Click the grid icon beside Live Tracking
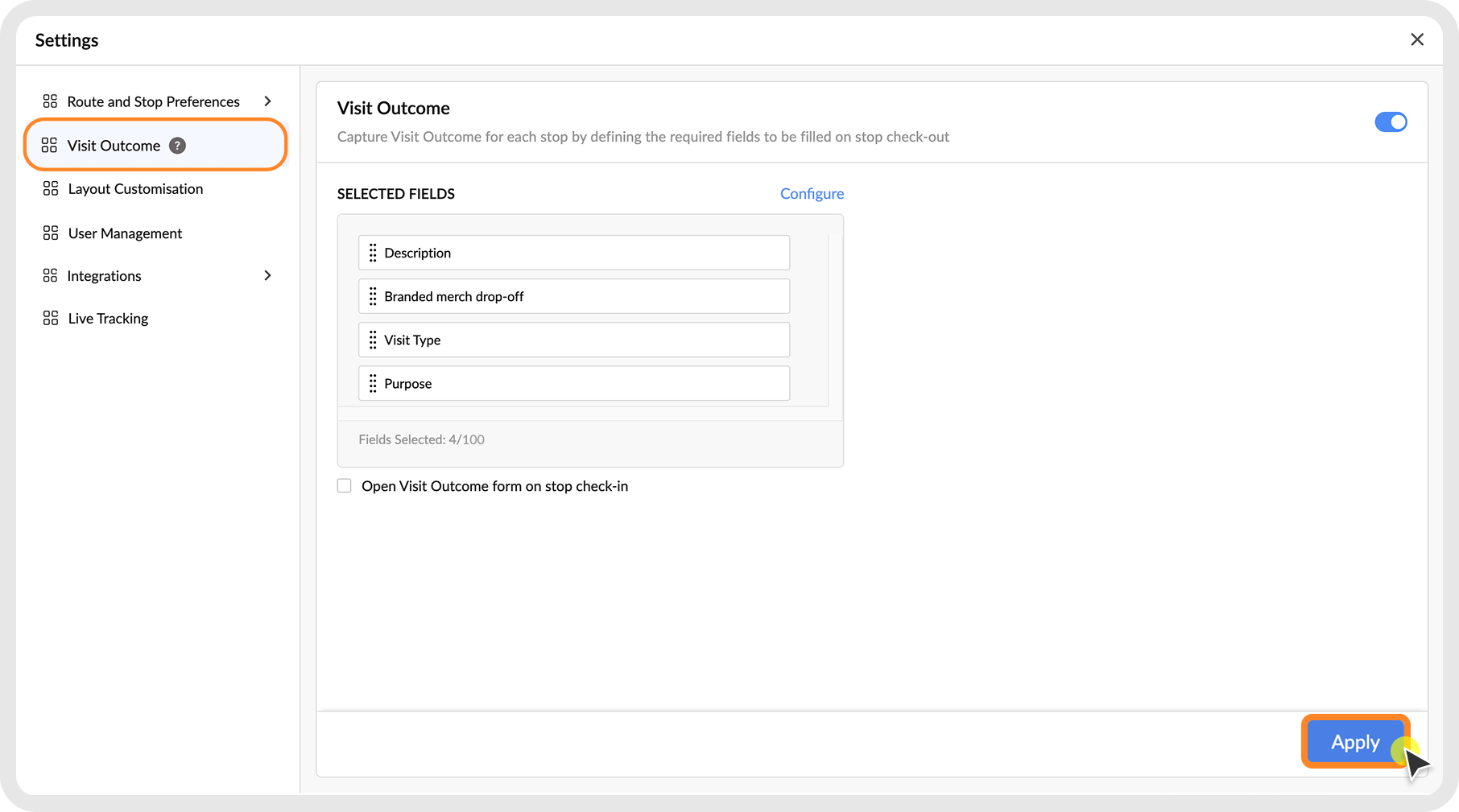This screenshot has height=812, width=1459. (x=51, y=318)
